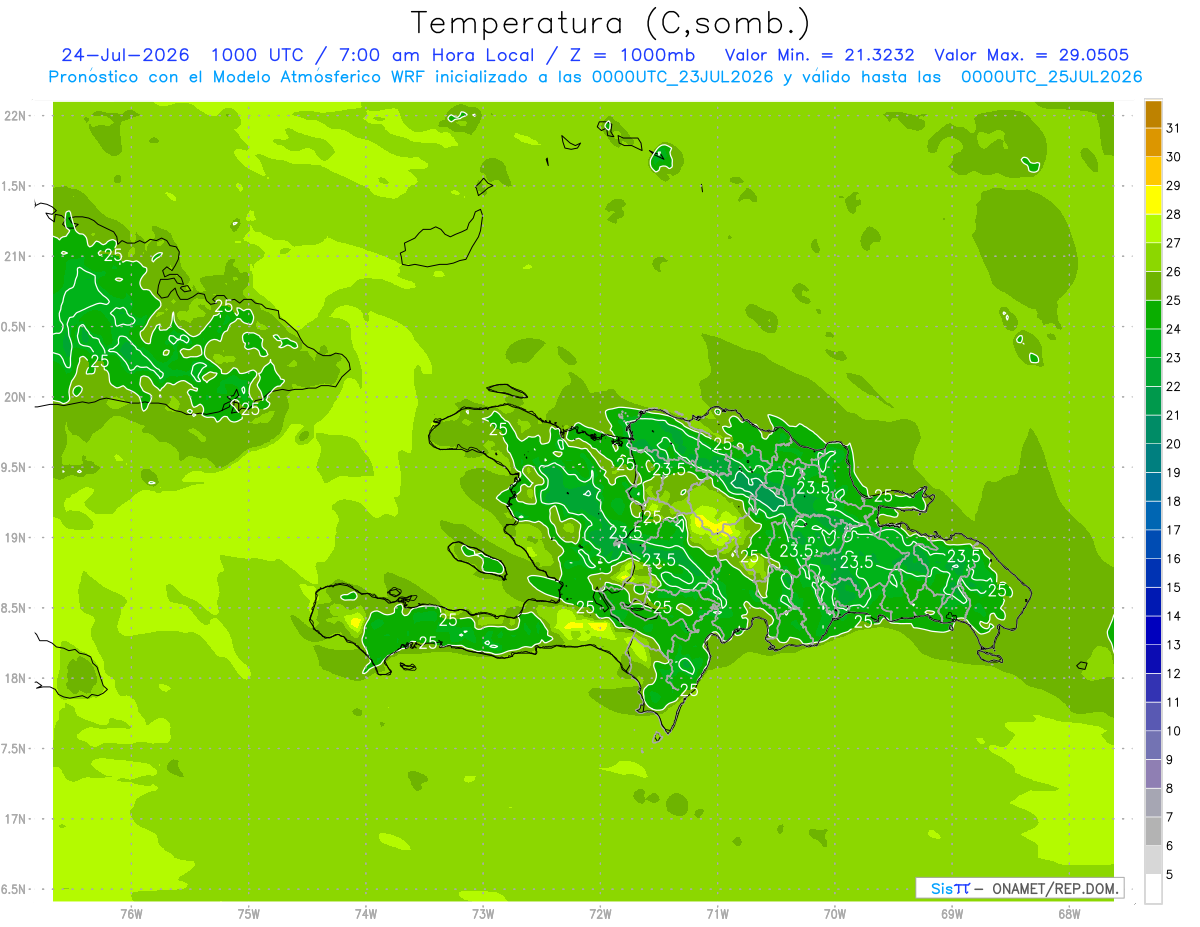Viewport: 1200px width, 927px height.
Task: Click the Valor Max. = 29.0505 text
Action: tap(1031, 55)
